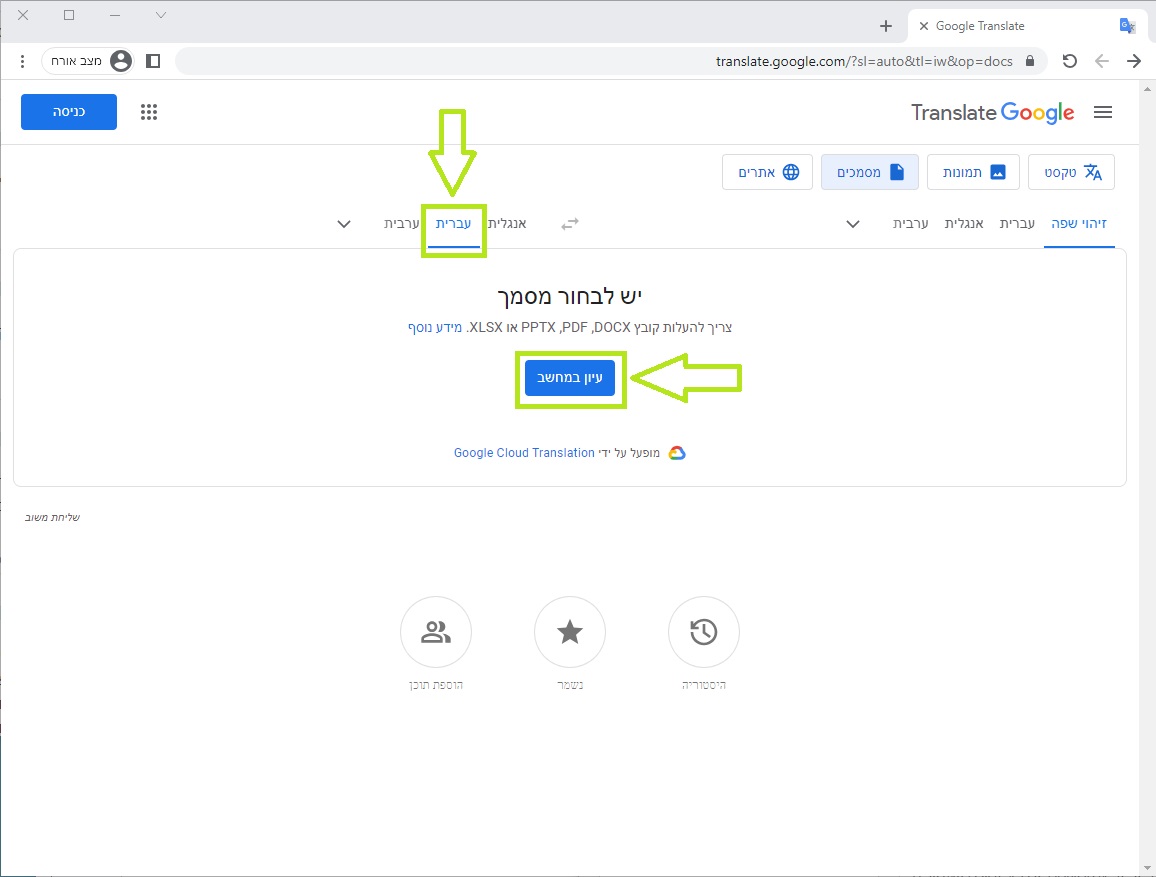Open the Google apps grid
Viewport: 1156px width, 877px height.
(x=149, y=112)
